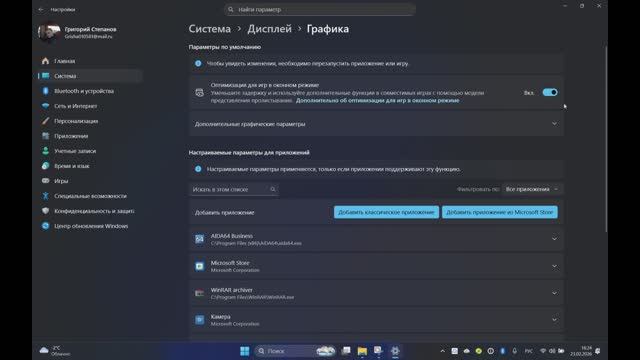The width and height of the screenshot is (640, 360).
Task: Click the Центр обновления Windows icon
Action: (x=45, y=226)
